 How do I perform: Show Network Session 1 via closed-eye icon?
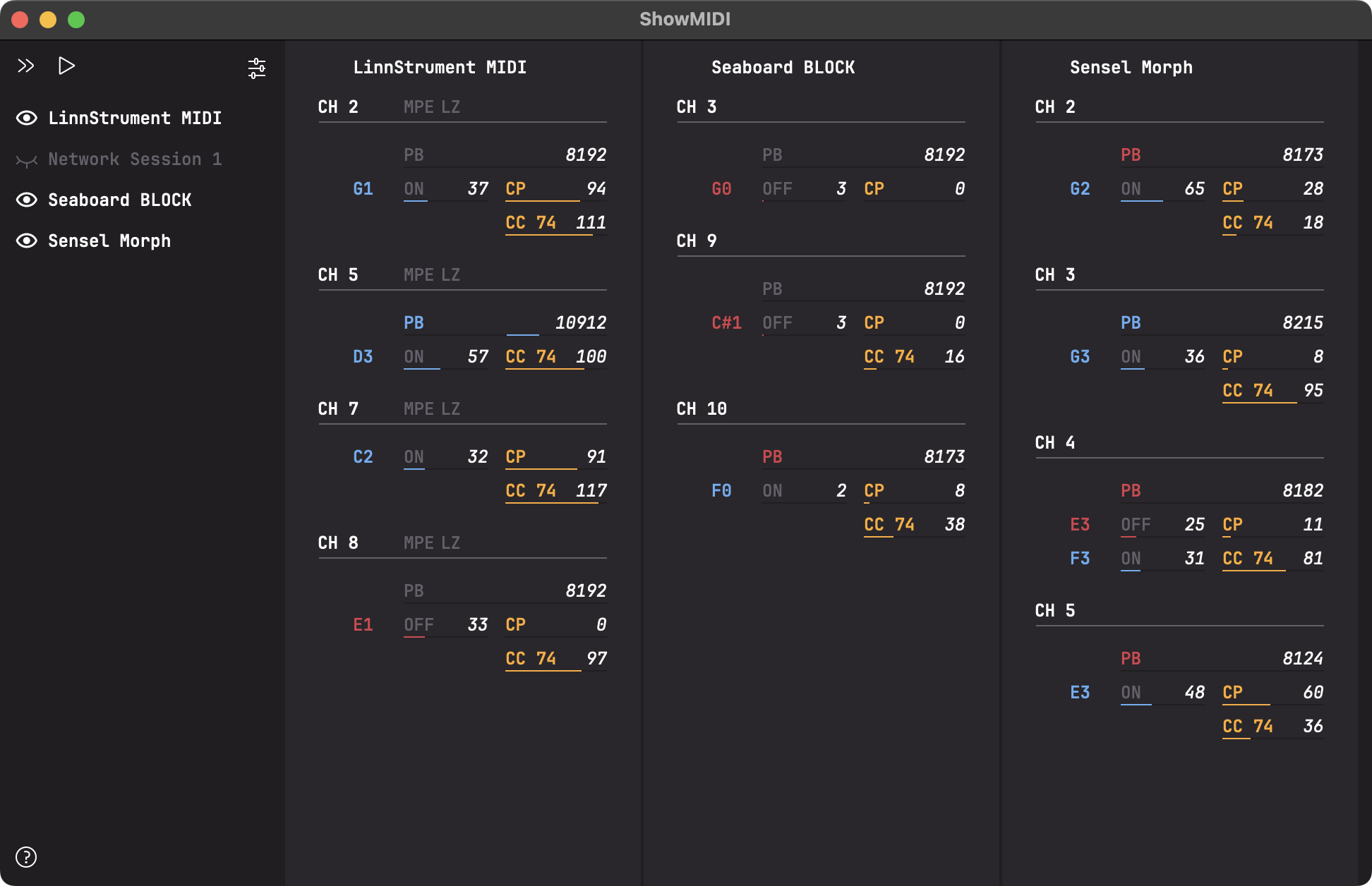(27, 160)
